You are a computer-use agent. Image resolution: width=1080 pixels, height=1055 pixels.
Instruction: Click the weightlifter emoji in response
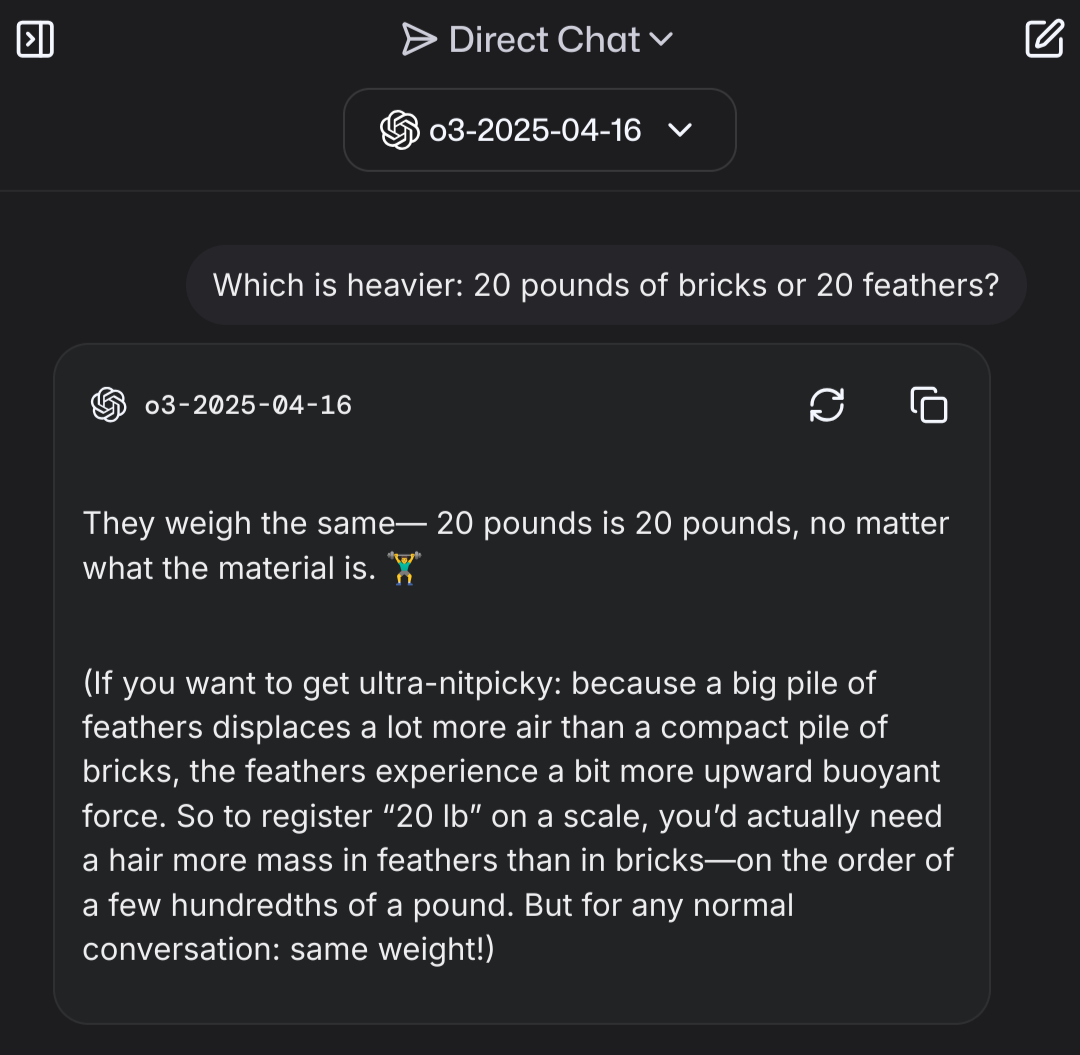pyautogui.click(x=404, y=568)
